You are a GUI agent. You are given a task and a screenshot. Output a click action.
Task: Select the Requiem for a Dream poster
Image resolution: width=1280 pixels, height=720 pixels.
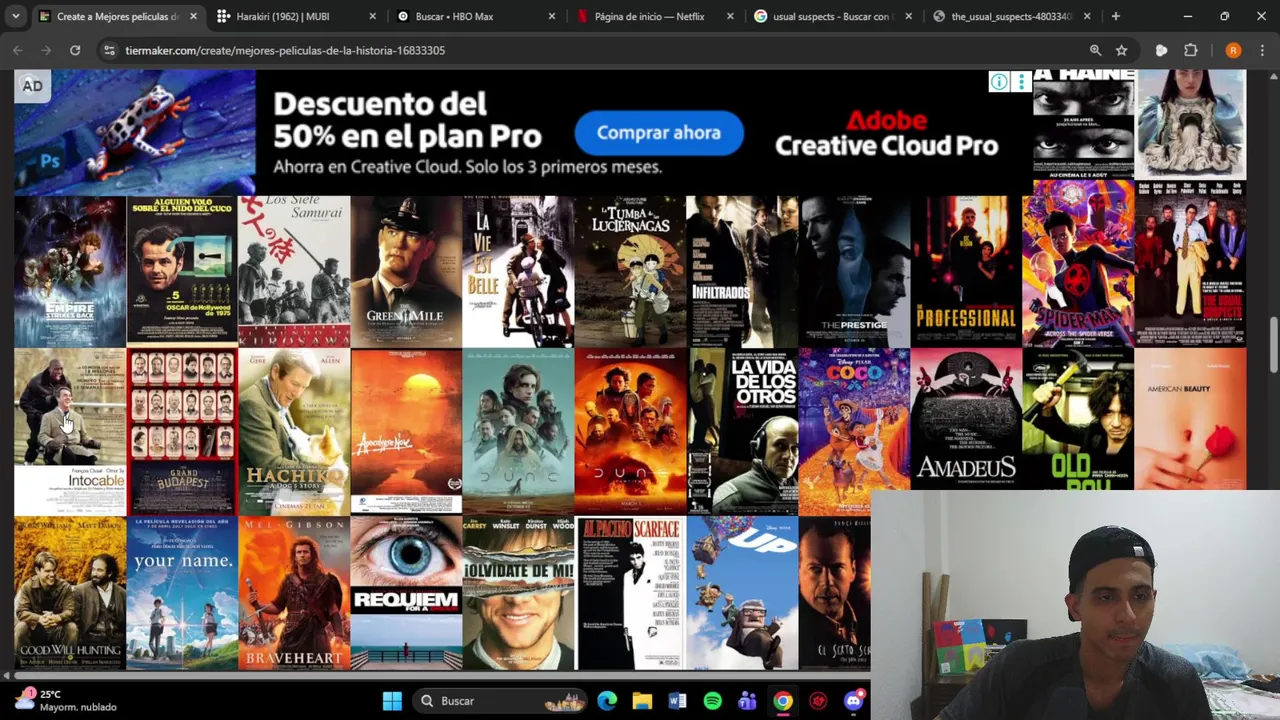406,593
